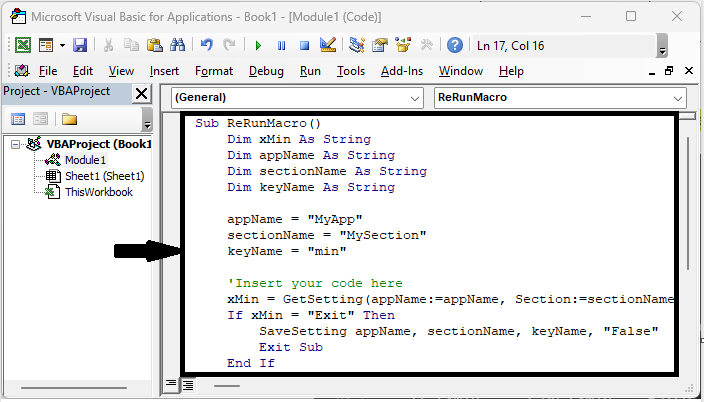Image resolution: width=704 pixels, height=402 pixels.
Task: Click the keyName = "min" code line
Action: tap(287, 251)
